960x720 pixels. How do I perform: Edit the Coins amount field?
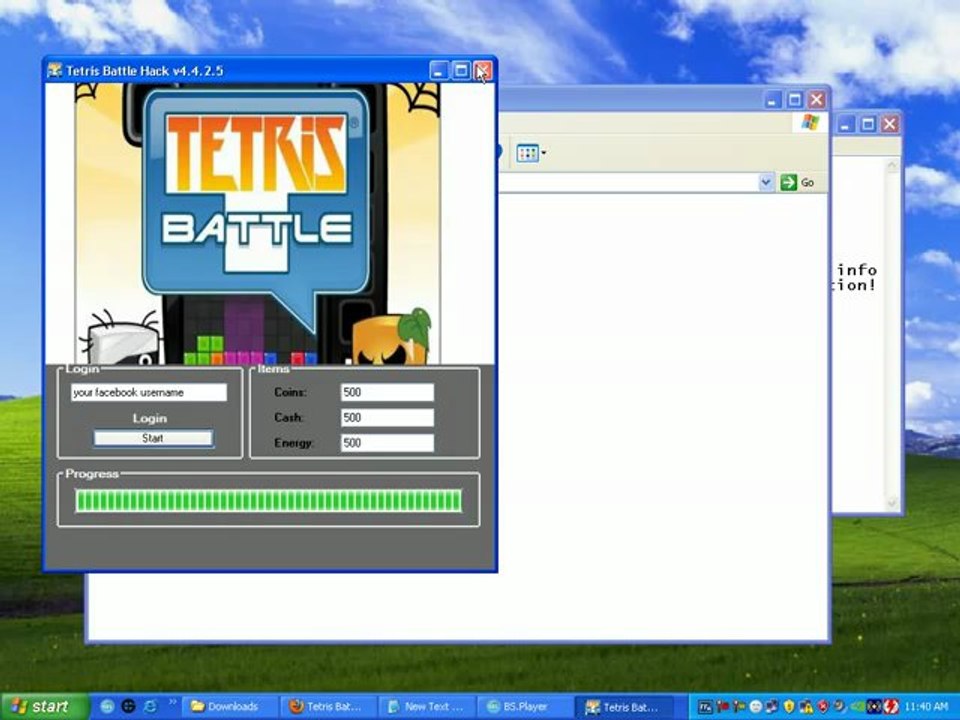pos(387,392)
